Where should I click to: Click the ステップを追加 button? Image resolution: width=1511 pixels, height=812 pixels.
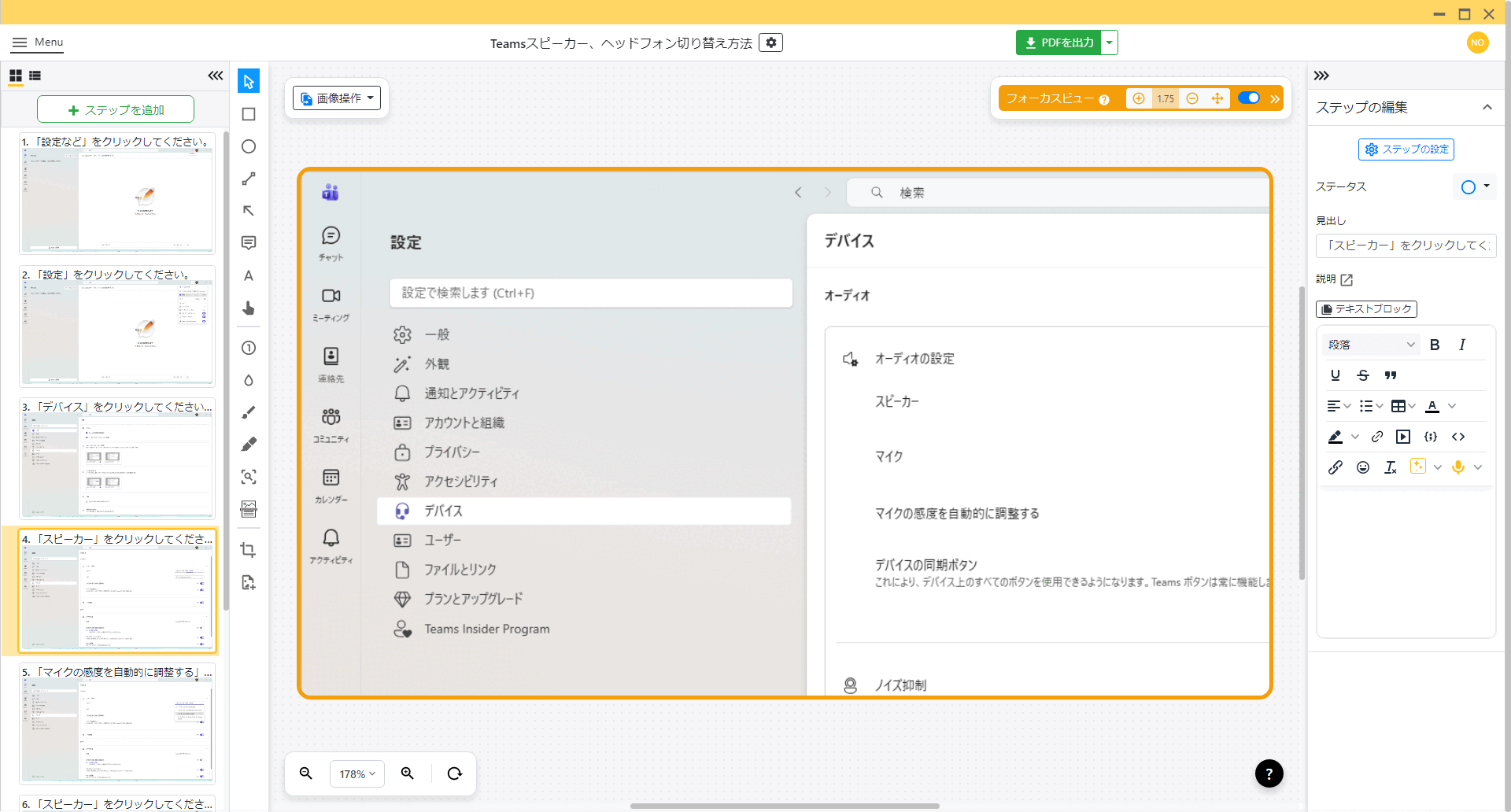pyautogui.click(x=116, y=109)
